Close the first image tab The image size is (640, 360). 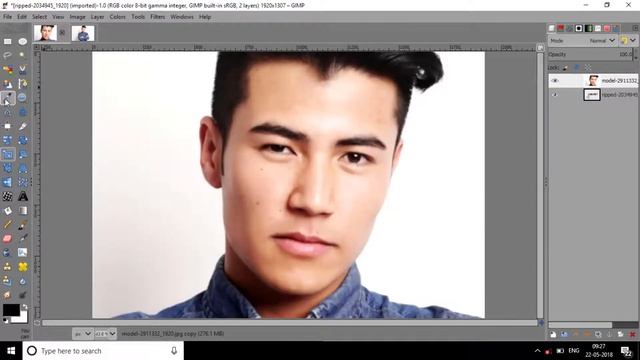[x=62, y=33]
